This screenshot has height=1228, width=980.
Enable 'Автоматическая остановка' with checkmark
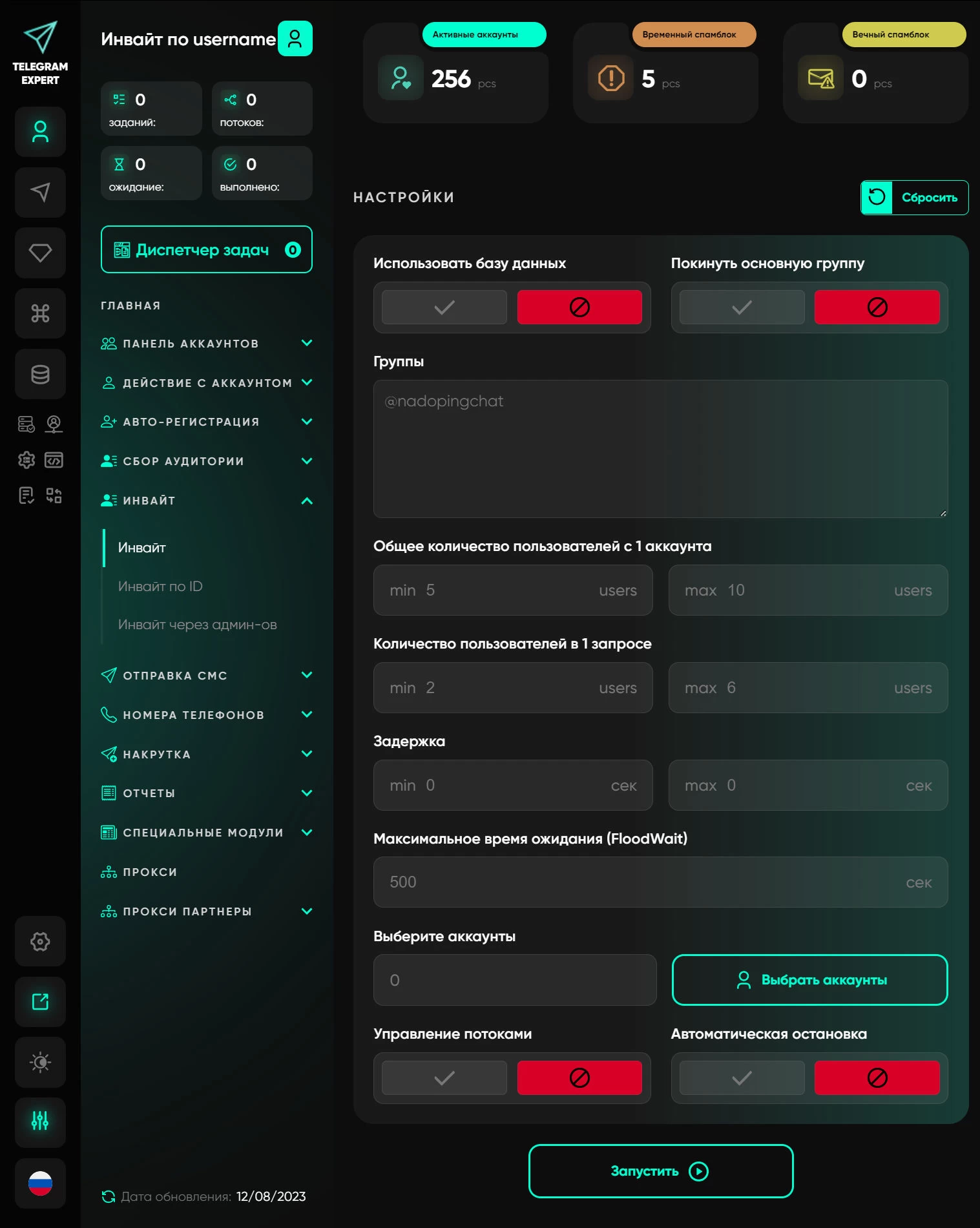742,1077
